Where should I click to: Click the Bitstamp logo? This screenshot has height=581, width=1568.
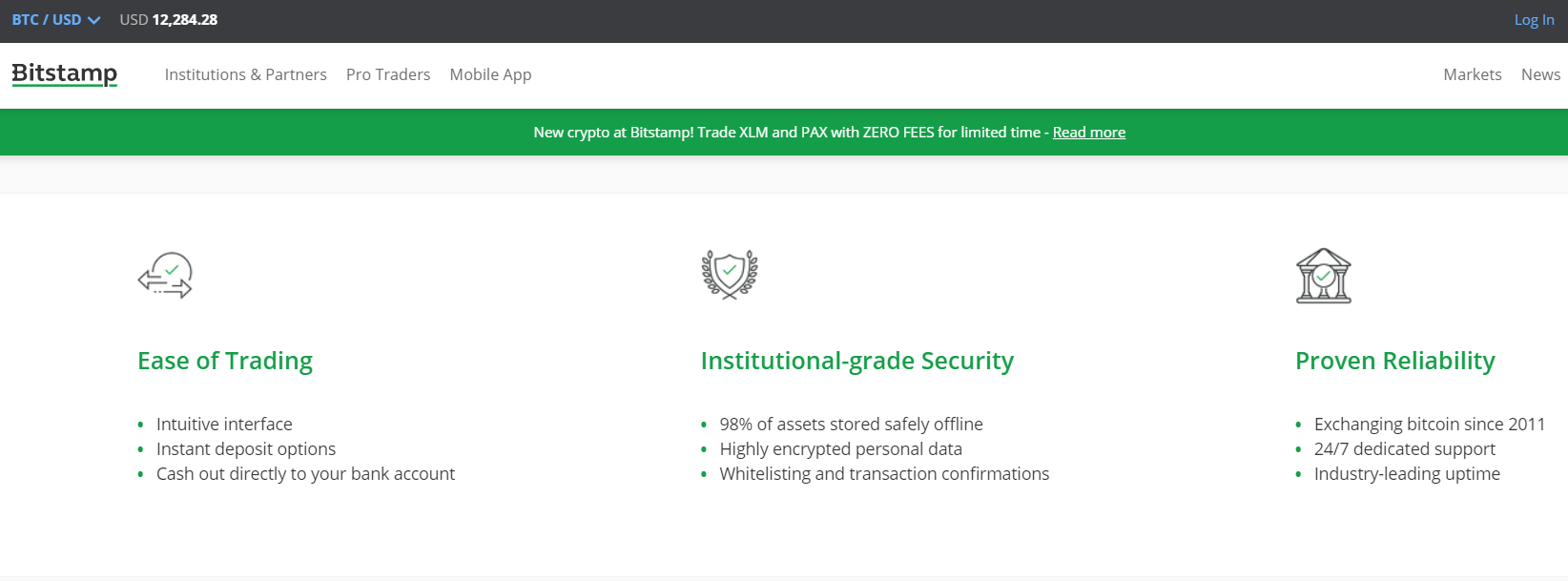point(65,74)
